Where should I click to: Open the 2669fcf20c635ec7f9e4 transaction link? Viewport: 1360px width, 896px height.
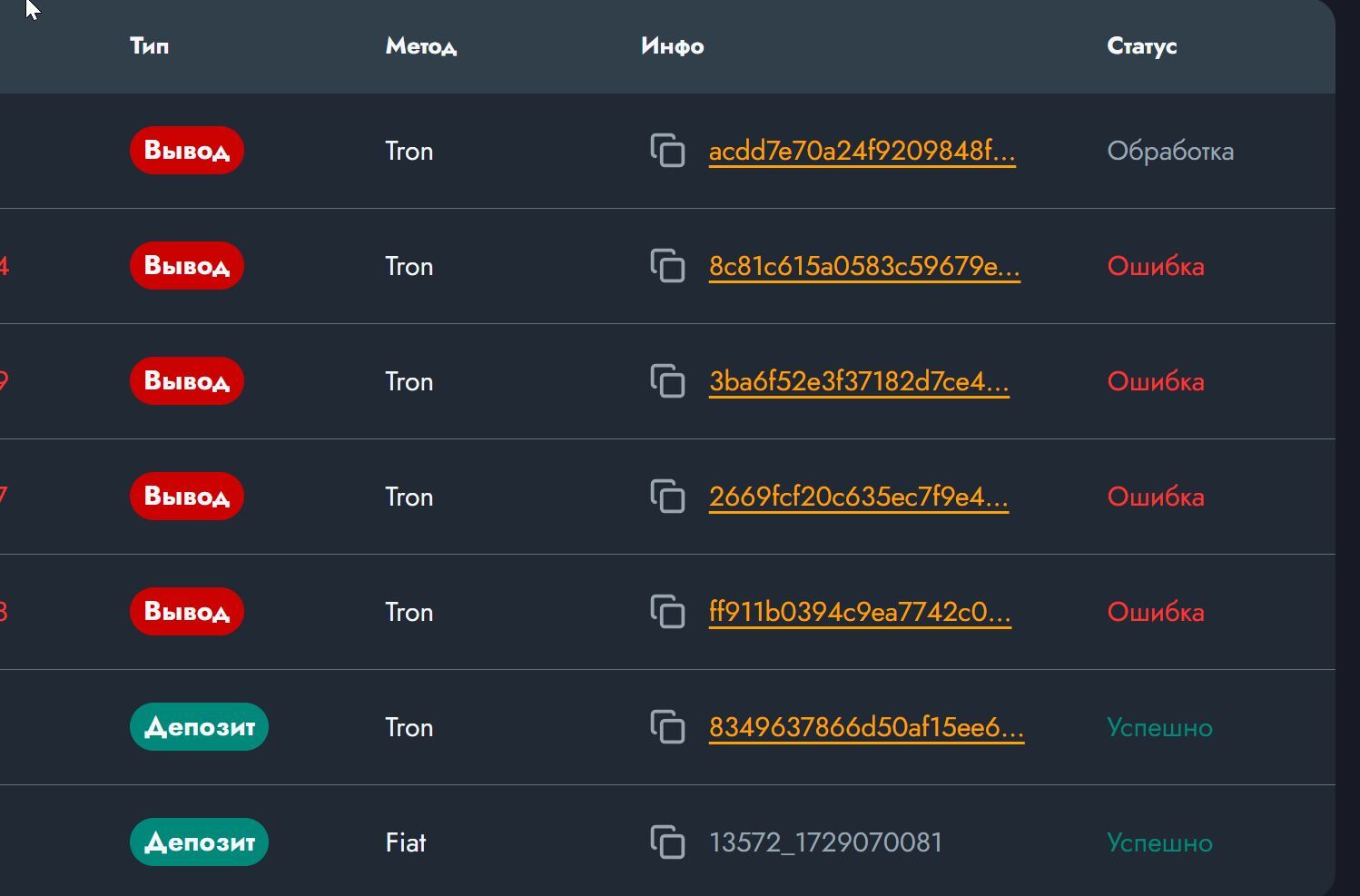[x=858, y=497]
